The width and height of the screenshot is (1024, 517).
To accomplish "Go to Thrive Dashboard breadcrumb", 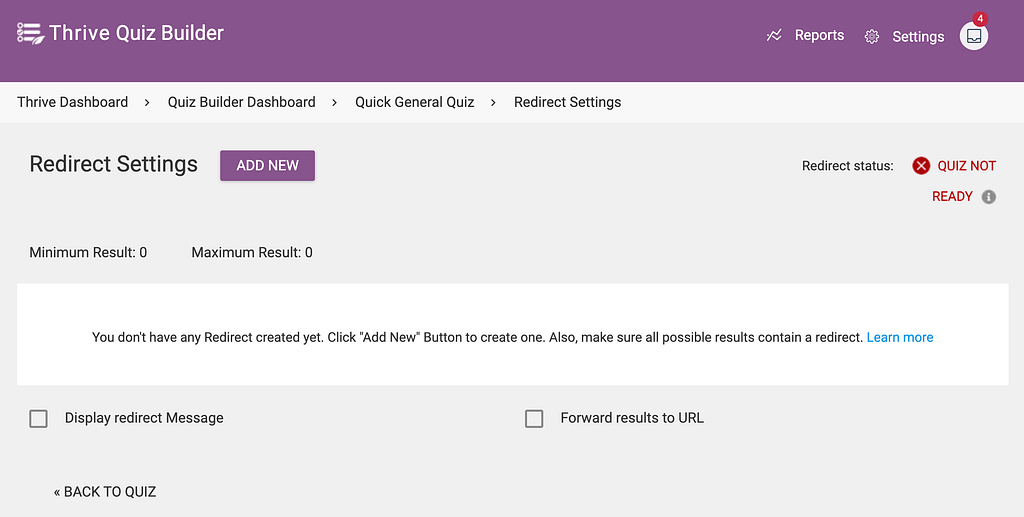I will tap(72, 102).
